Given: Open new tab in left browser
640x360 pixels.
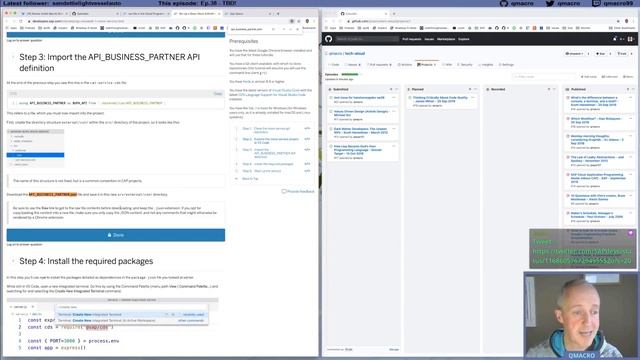Looking at the screenshot, I should pos(278,13).
